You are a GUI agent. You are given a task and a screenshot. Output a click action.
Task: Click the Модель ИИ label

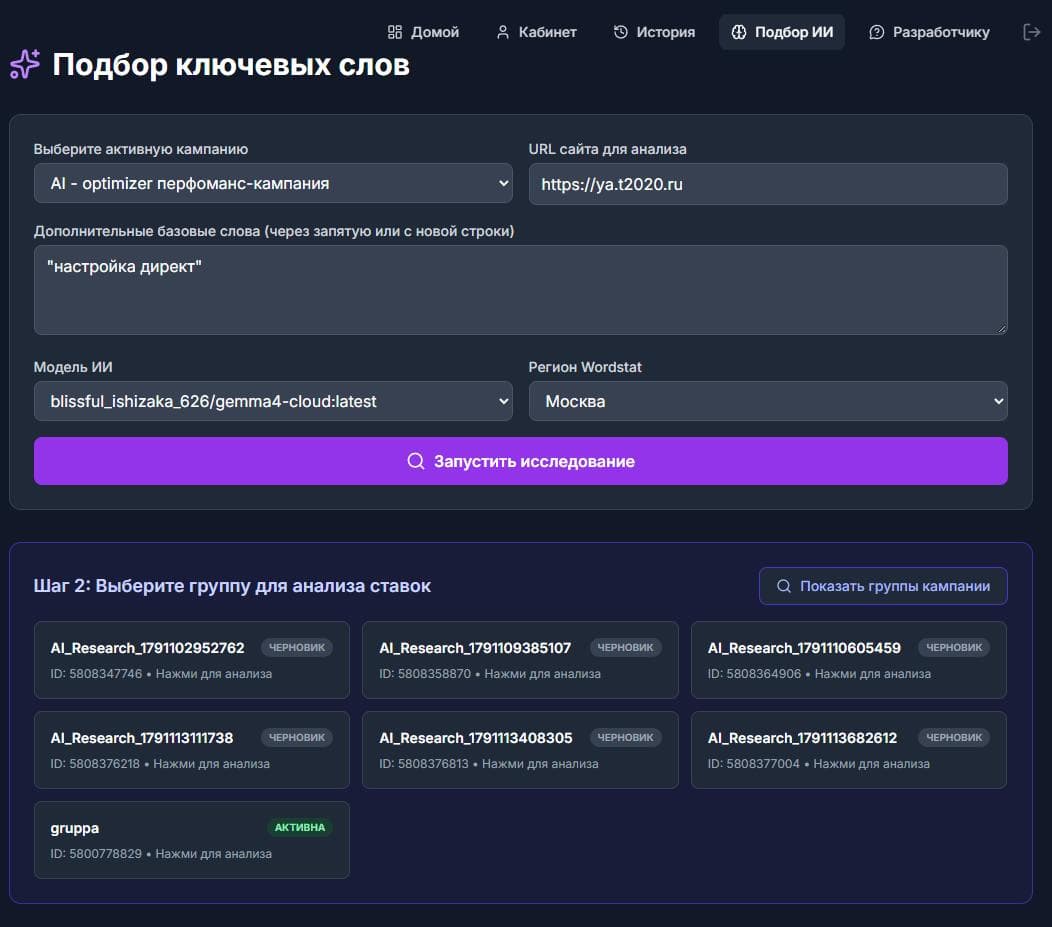[73, 367]
